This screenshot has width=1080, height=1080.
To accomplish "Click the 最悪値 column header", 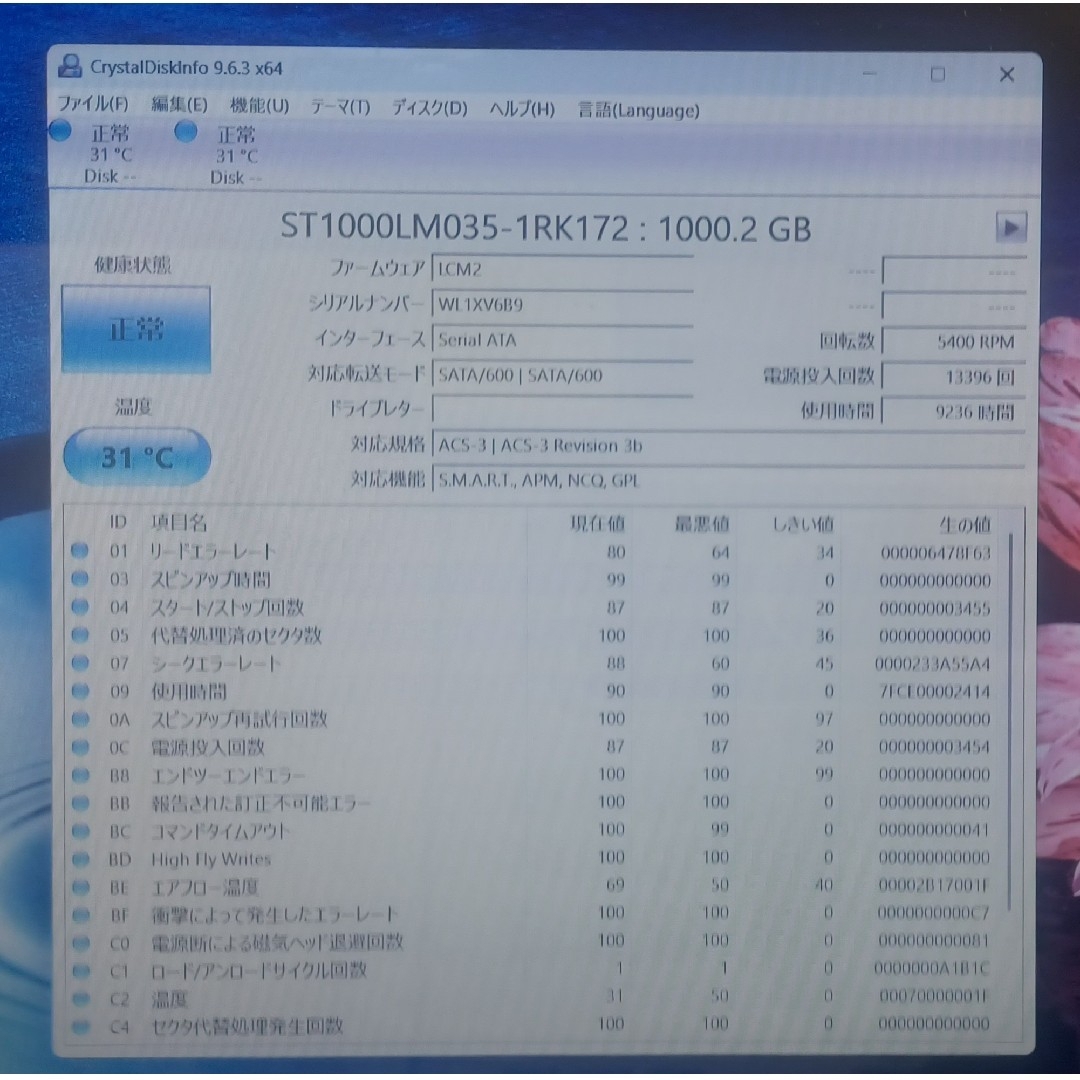I will coord(701,524).
